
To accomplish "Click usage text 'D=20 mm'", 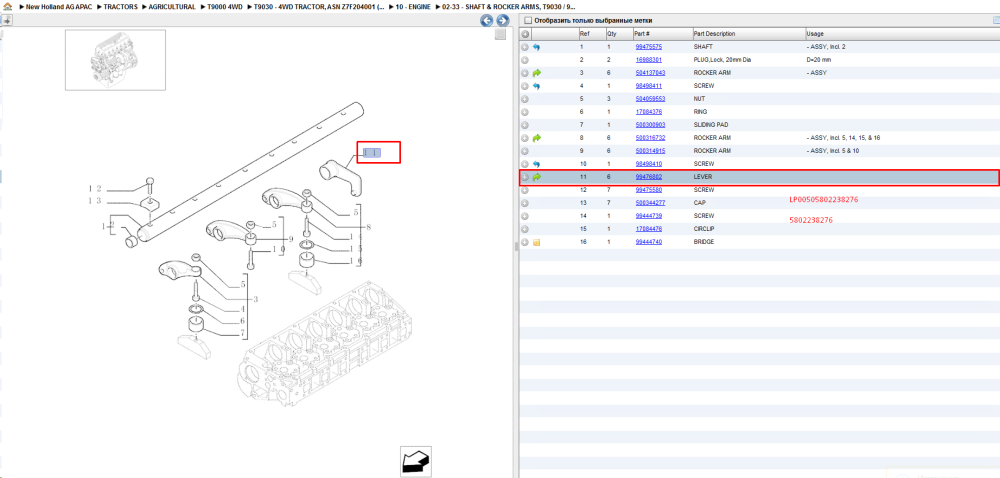I will tap(819, 60).
